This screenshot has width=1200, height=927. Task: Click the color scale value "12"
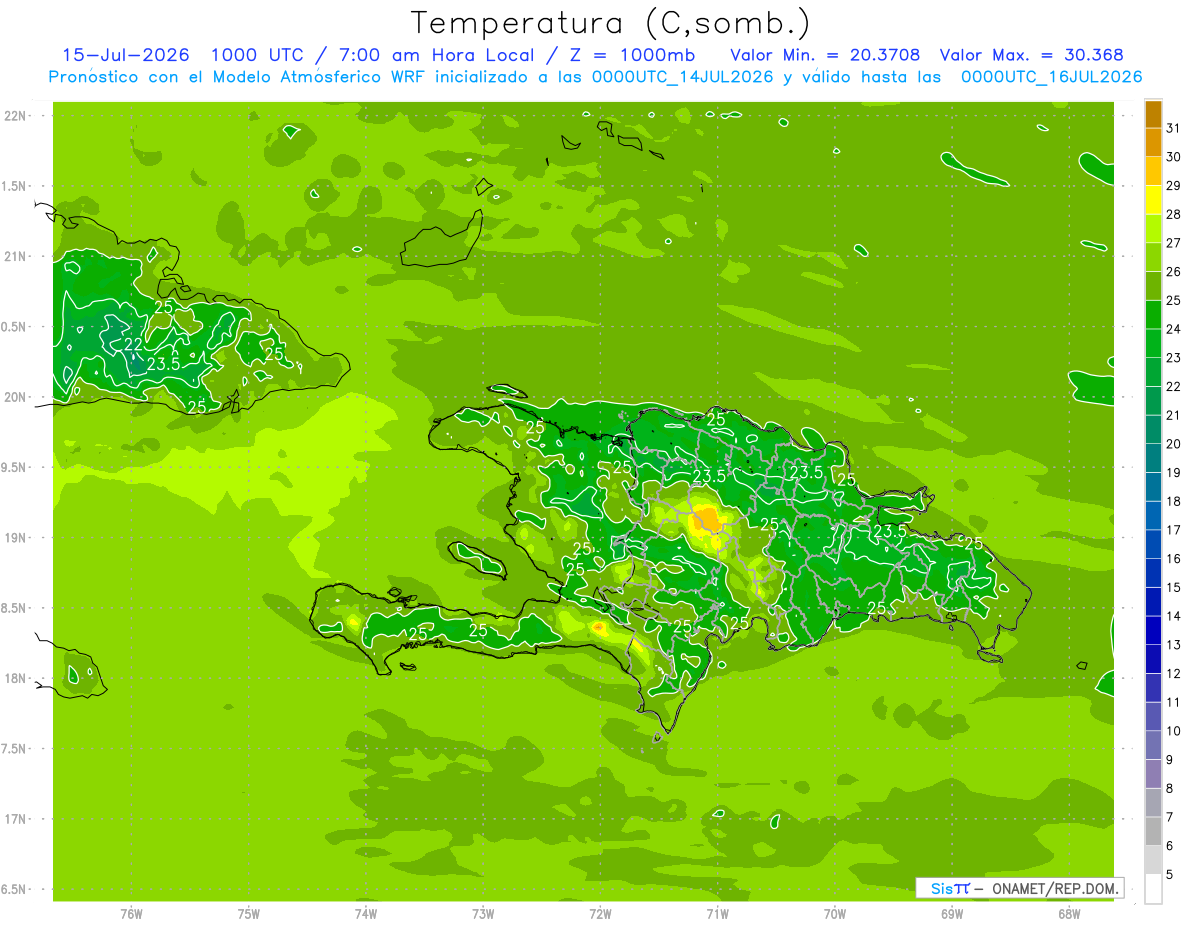1174,674
